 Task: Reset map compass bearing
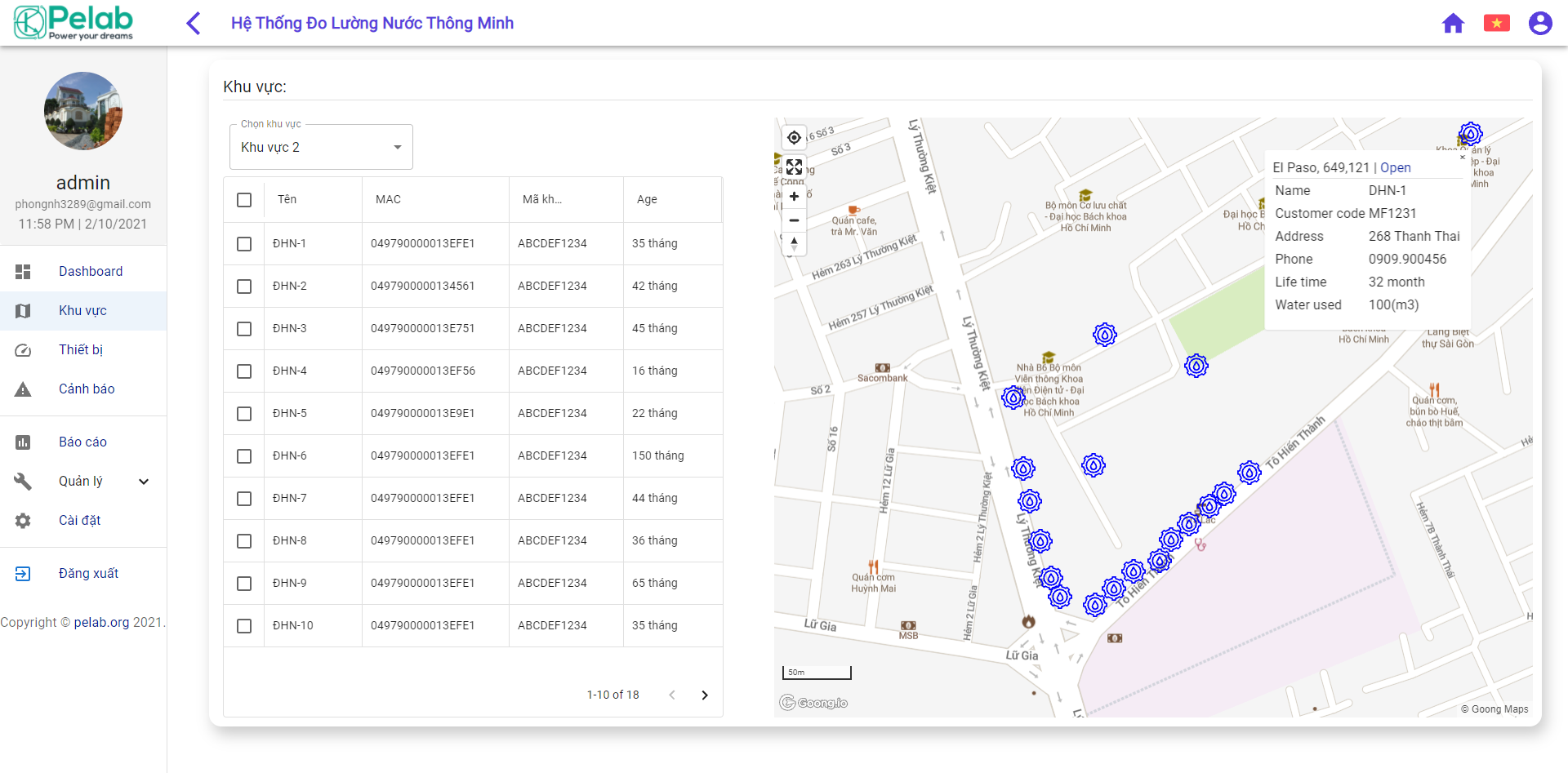[x=794, y=243]
